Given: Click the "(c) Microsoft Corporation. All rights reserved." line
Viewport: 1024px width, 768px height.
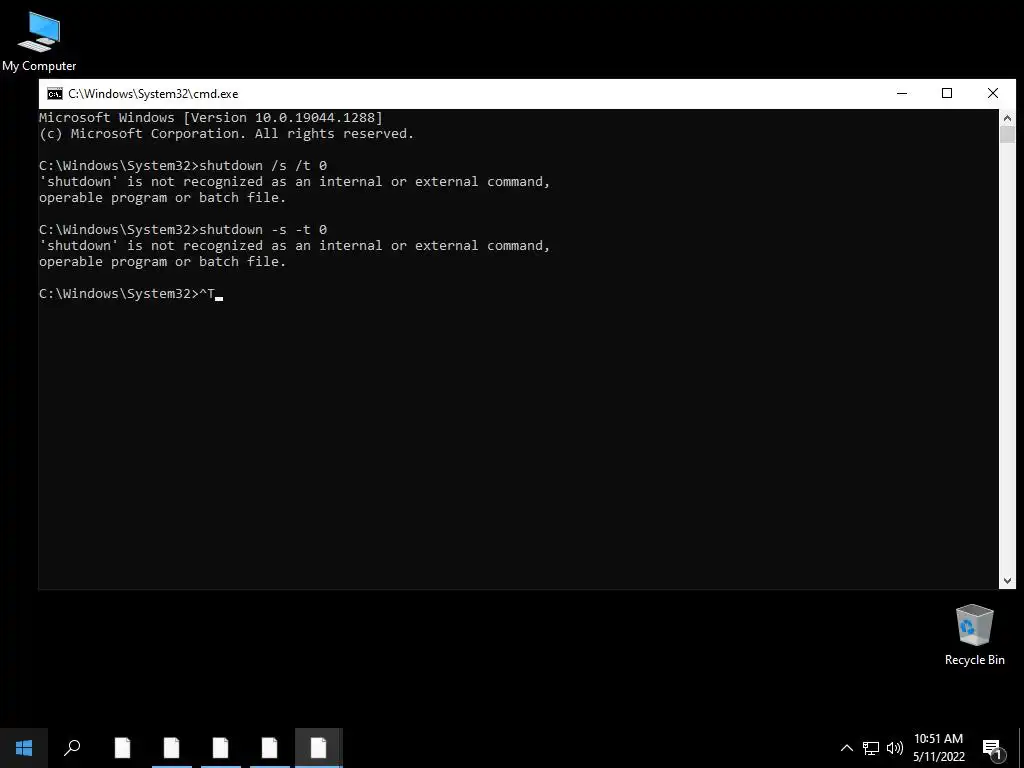Looking at the screenshot, I should click(x=227, y=134).
